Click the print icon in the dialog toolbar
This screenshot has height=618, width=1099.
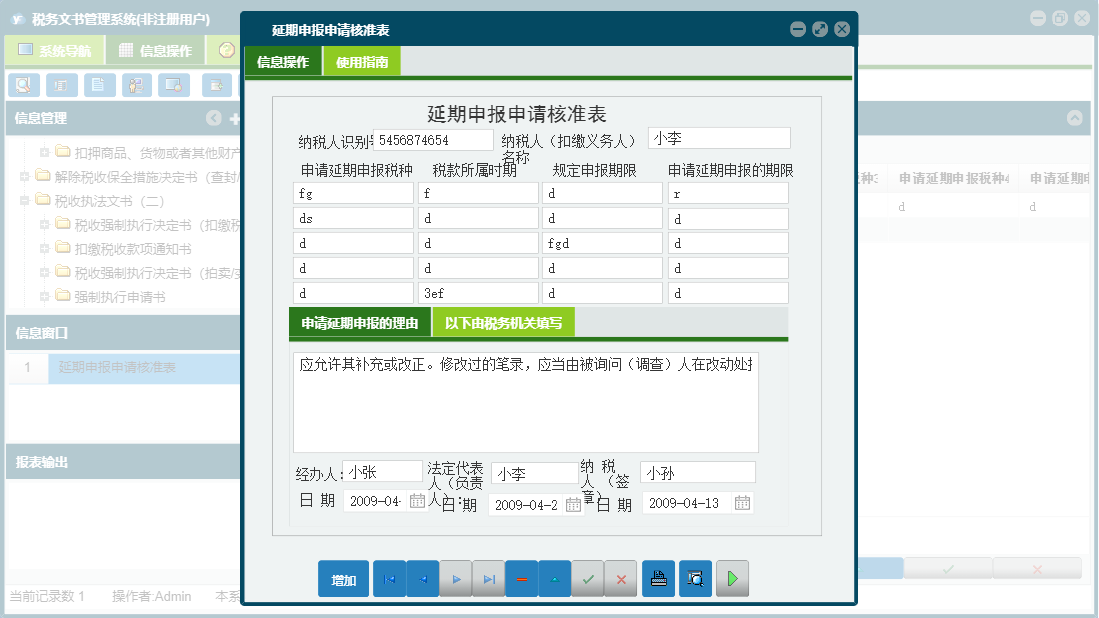658,578
